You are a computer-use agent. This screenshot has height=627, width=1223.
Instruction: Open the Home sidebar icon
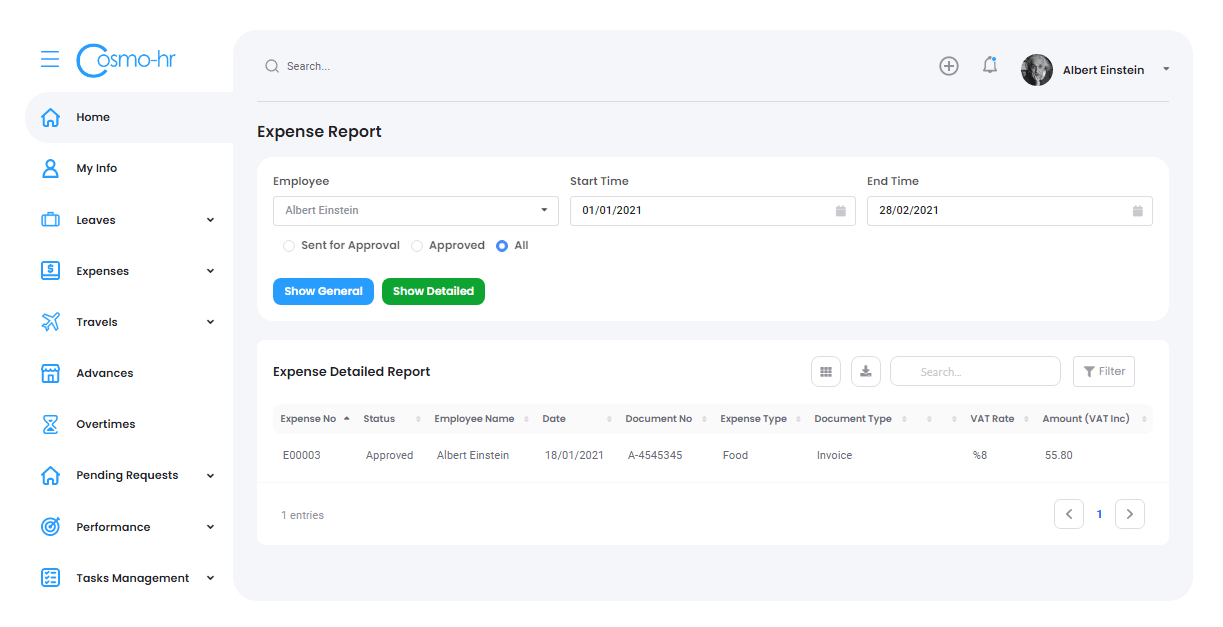pos(50,117)
